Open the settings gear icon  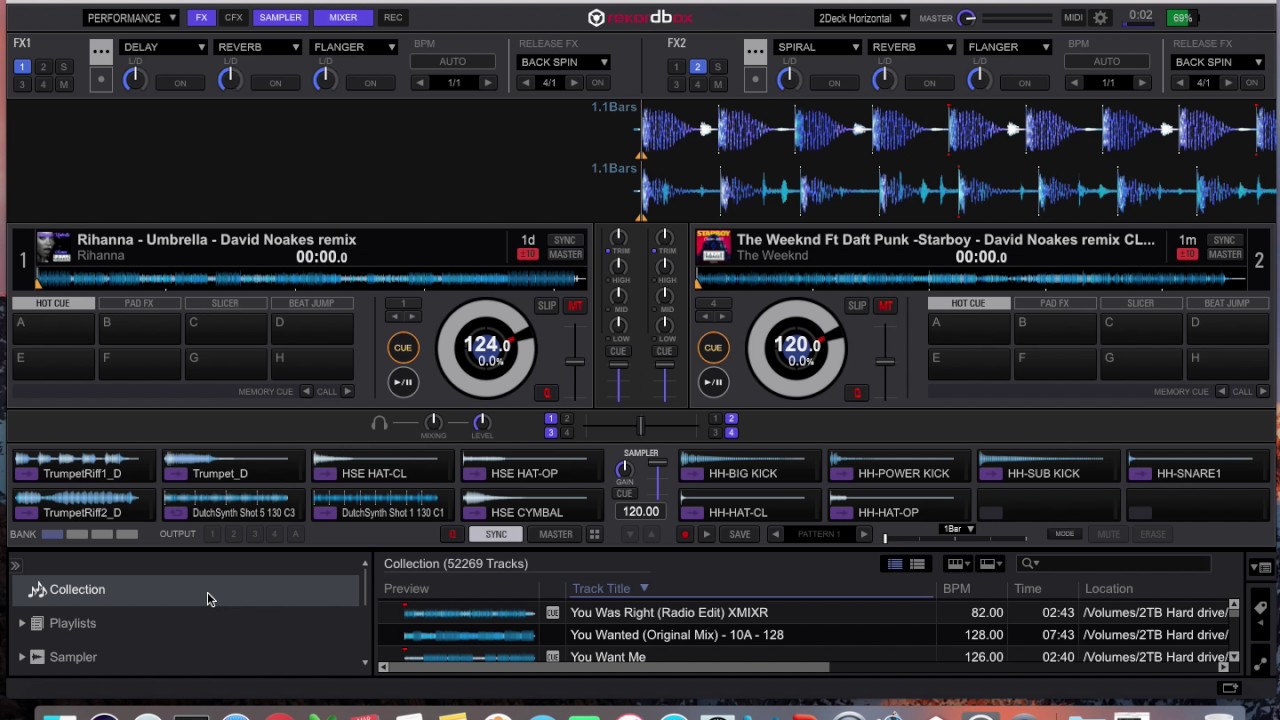[1101, 18]
